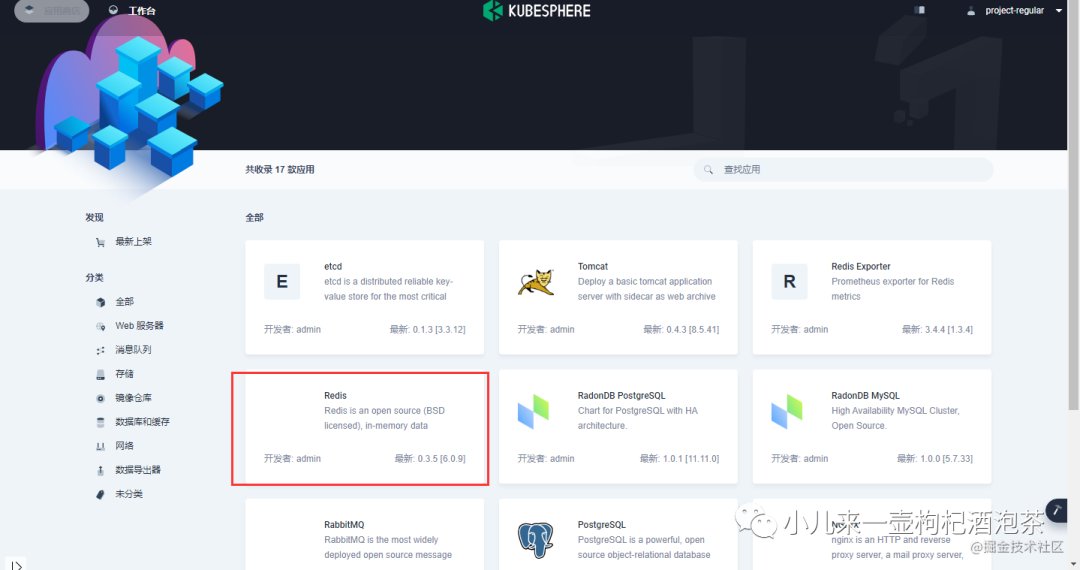Open the Redis application title
Image resolution: width=1080 pixels, height=570 pixels.
pos(335,395)
